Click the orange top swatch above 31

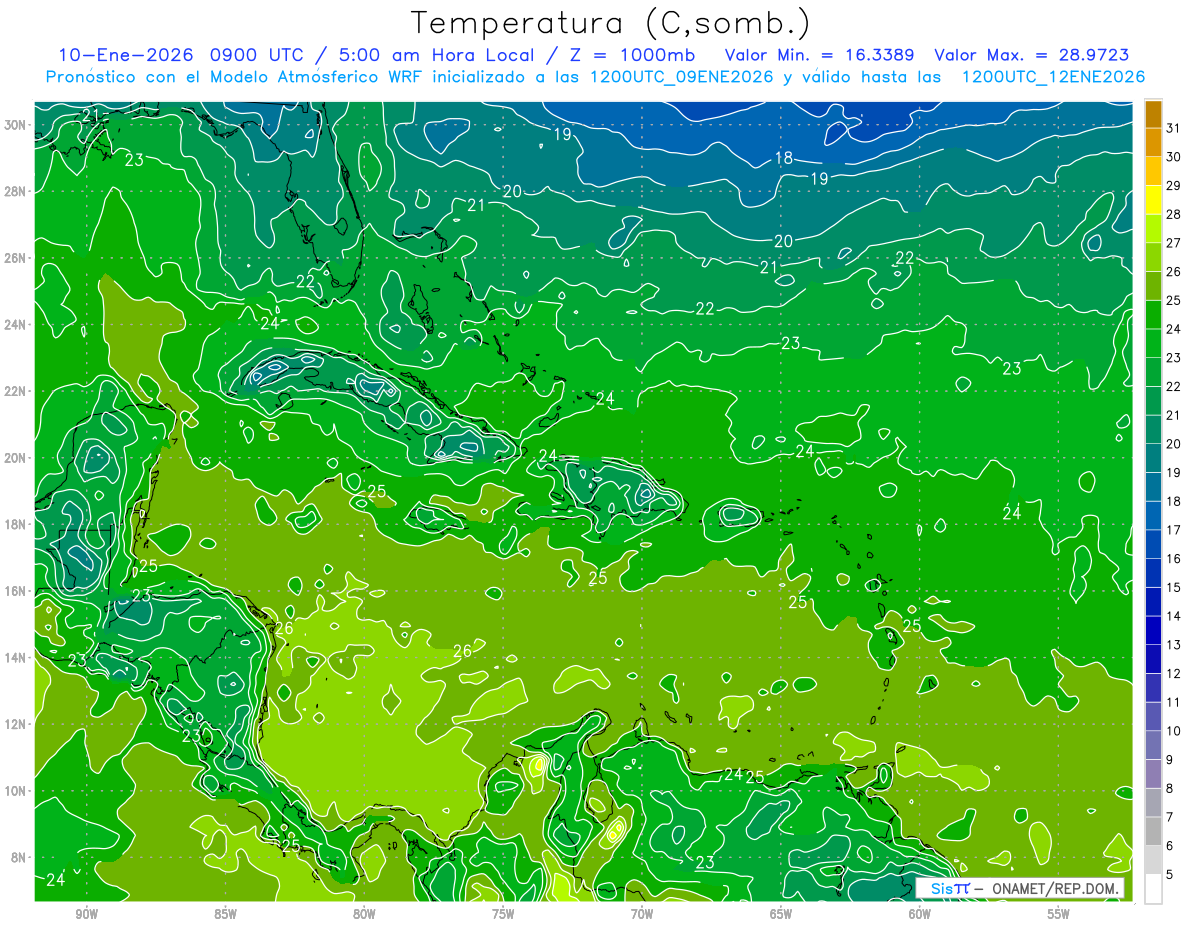tap(1153, 113)
